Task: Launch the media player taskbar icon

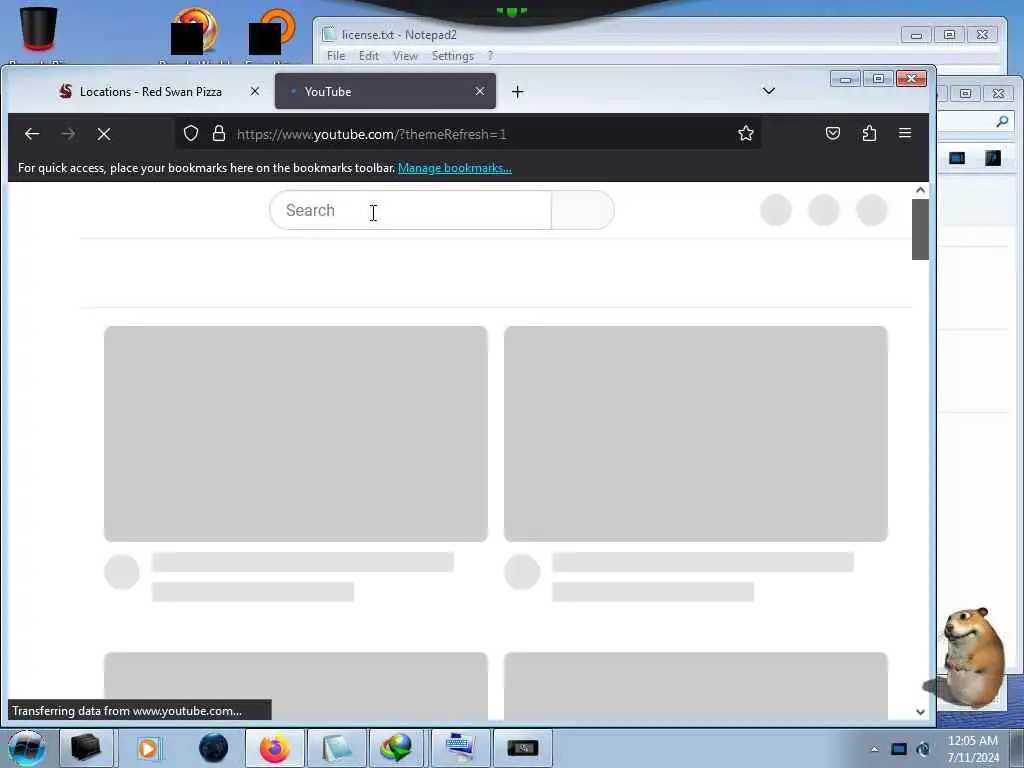Action: [x=148, y=748]
